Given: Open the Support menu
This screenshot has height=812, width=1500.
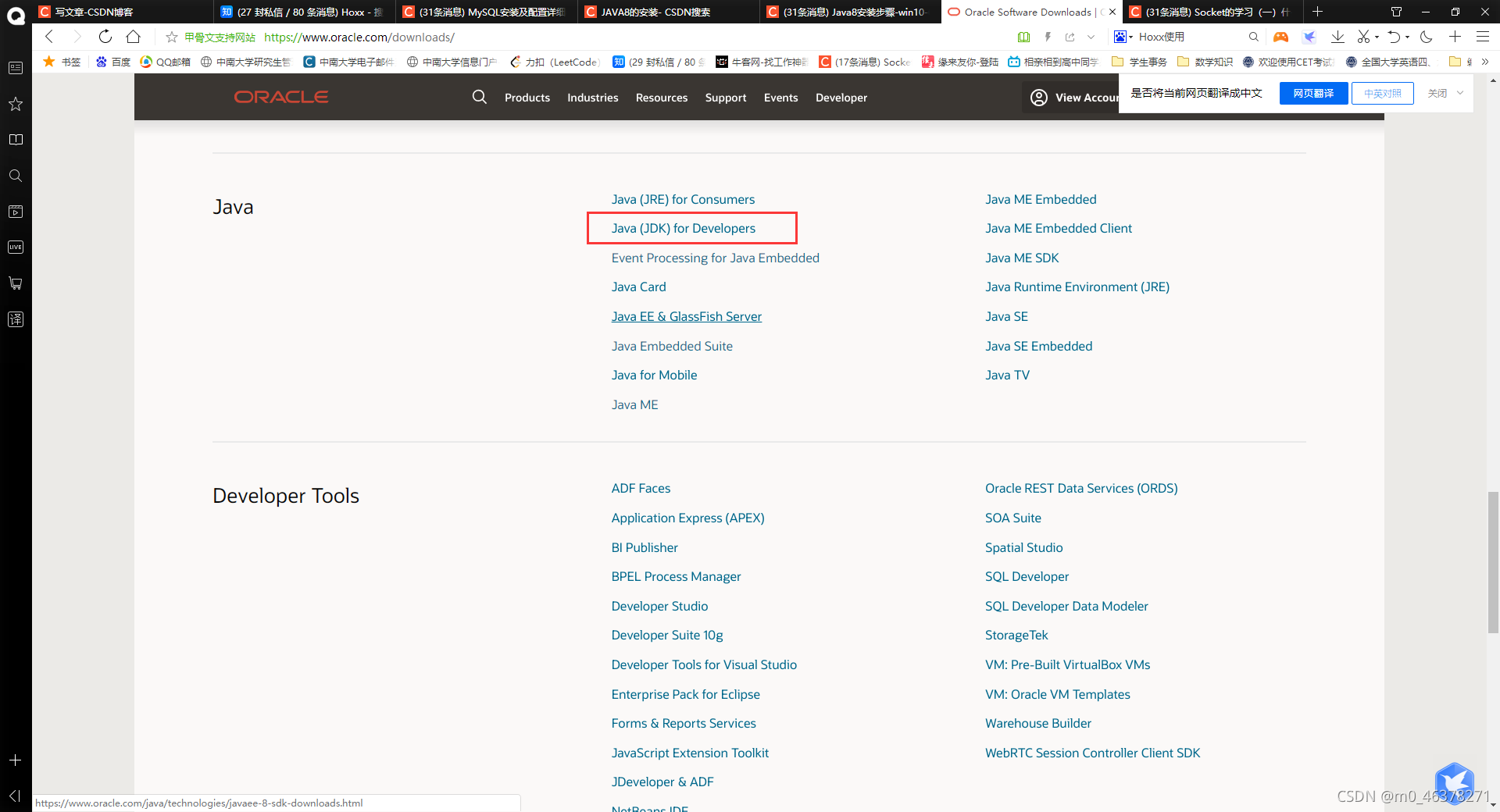Looking at the screenshot, I should [x=726, y=98].
